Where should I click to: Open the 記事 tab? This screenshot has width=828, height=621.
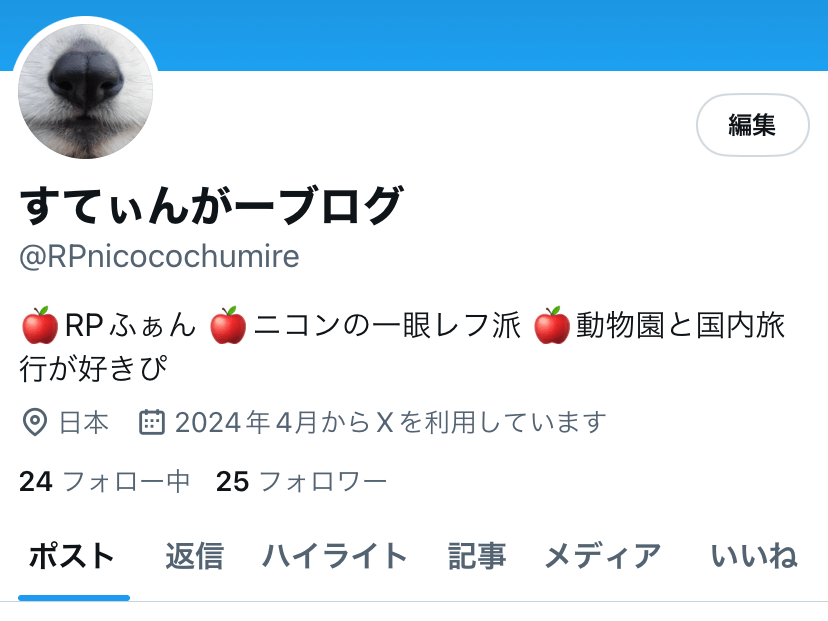477,557
